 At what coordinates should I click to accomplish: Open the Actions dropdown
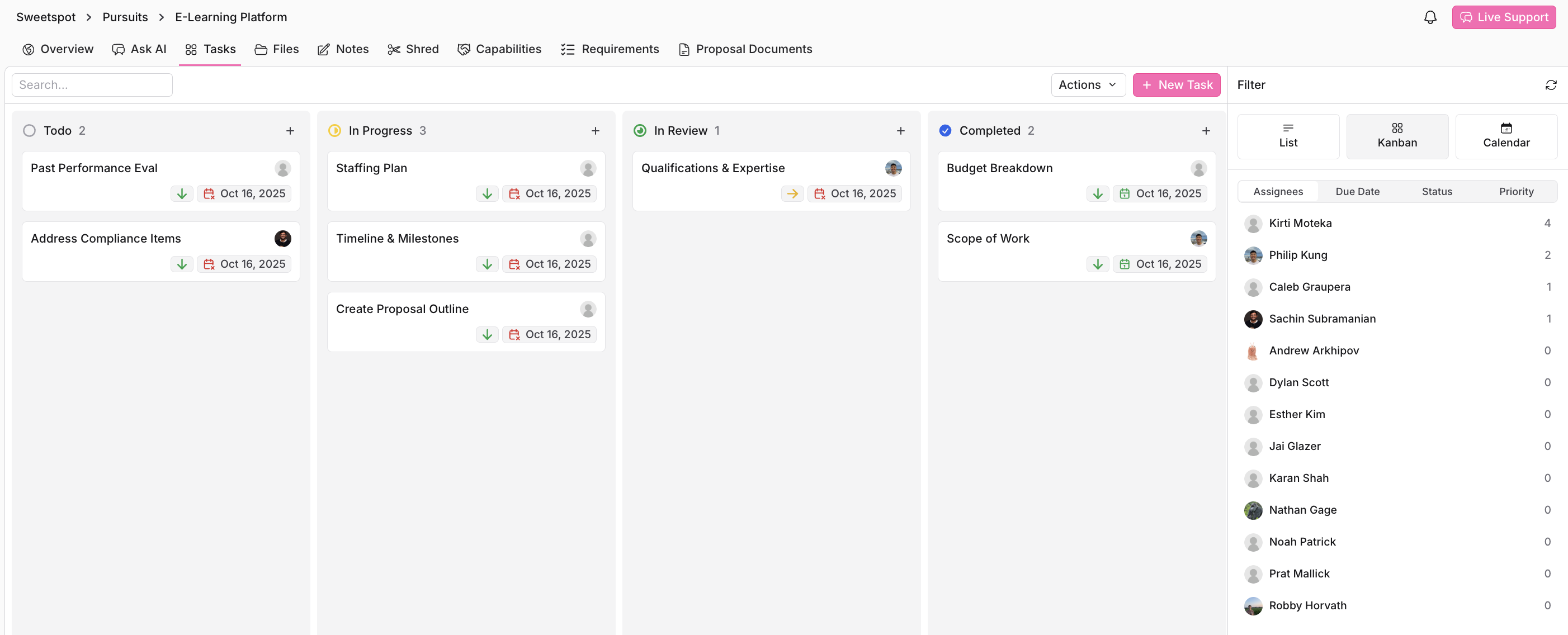point(1087,84)
